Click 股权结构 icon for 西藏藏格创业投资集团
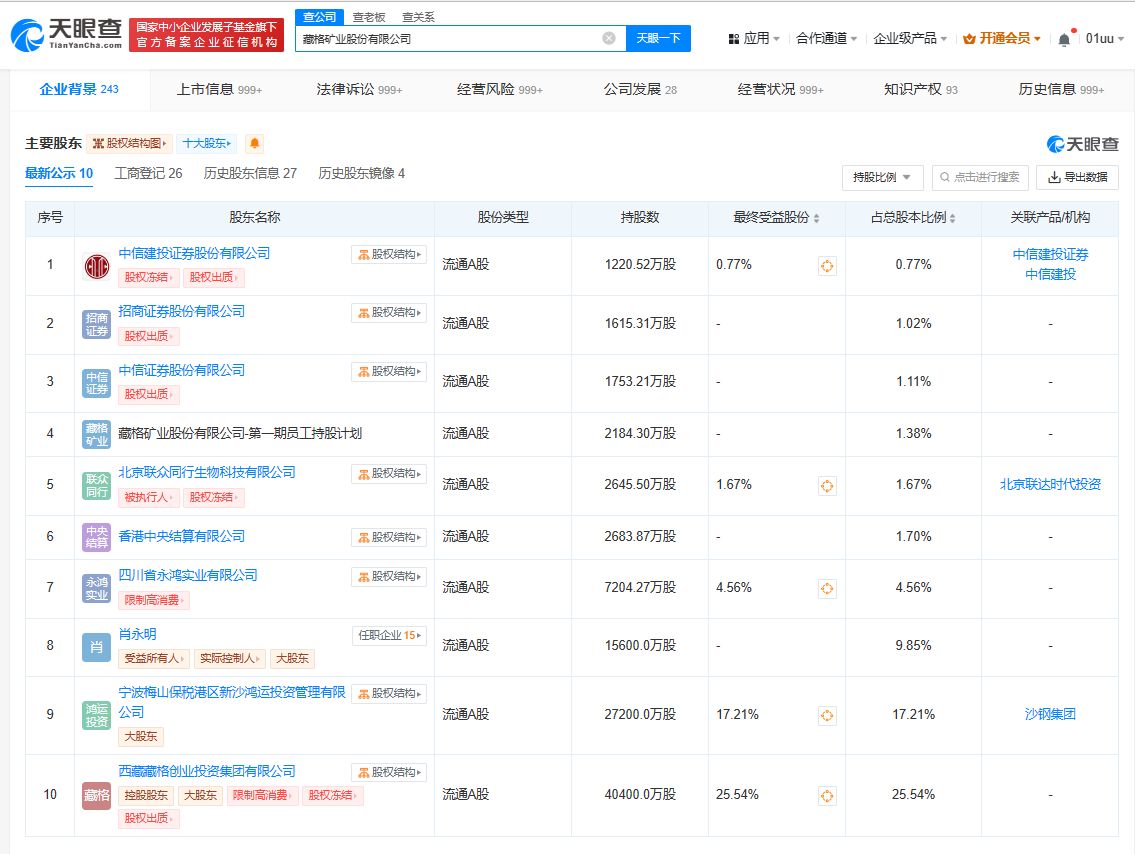The width and height of the screenshot is (1135, 854). pos(389,772)
